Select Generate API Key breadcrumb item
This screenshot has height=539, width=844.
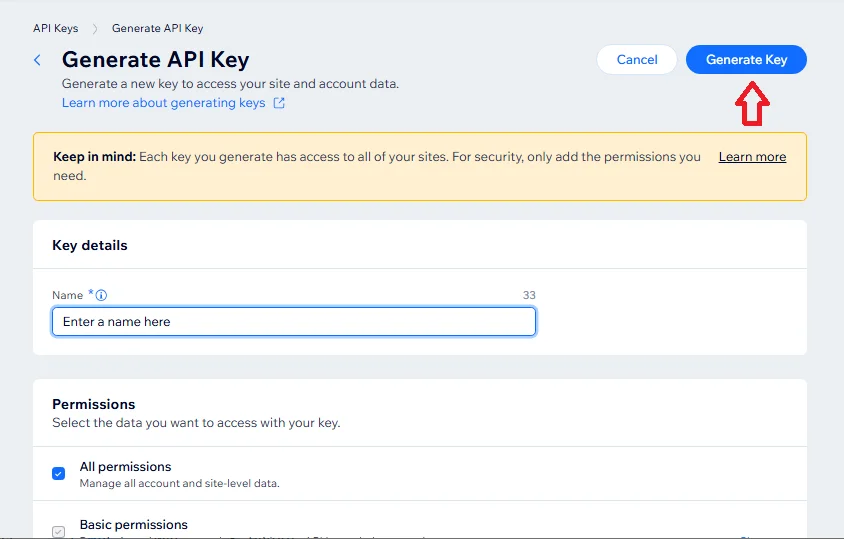(x=157, y=28)
